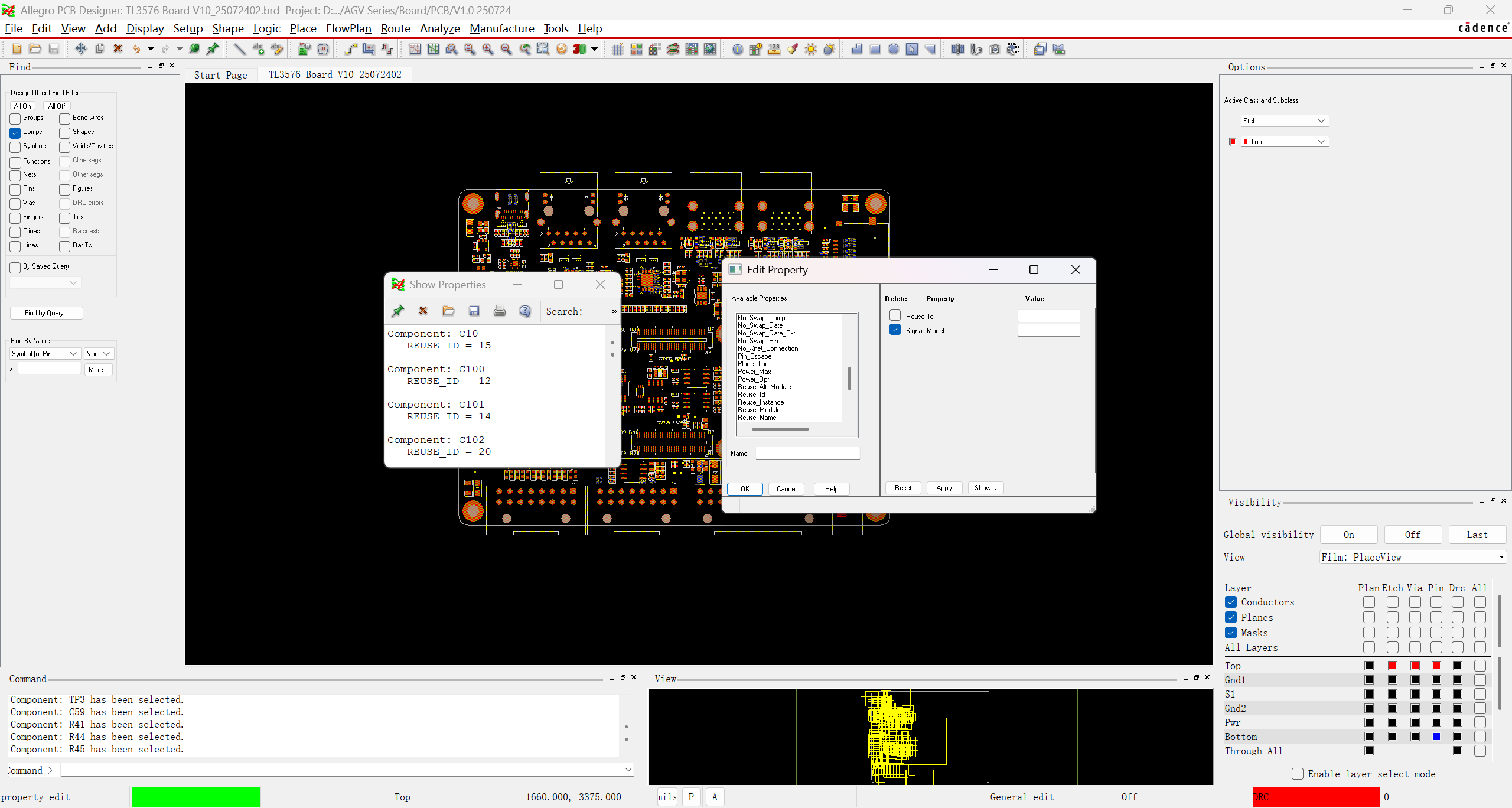The height and width of the screenshot is (808, 1512).
Task: Click Apply in Edit Property dialog
Action: point(944,488)
